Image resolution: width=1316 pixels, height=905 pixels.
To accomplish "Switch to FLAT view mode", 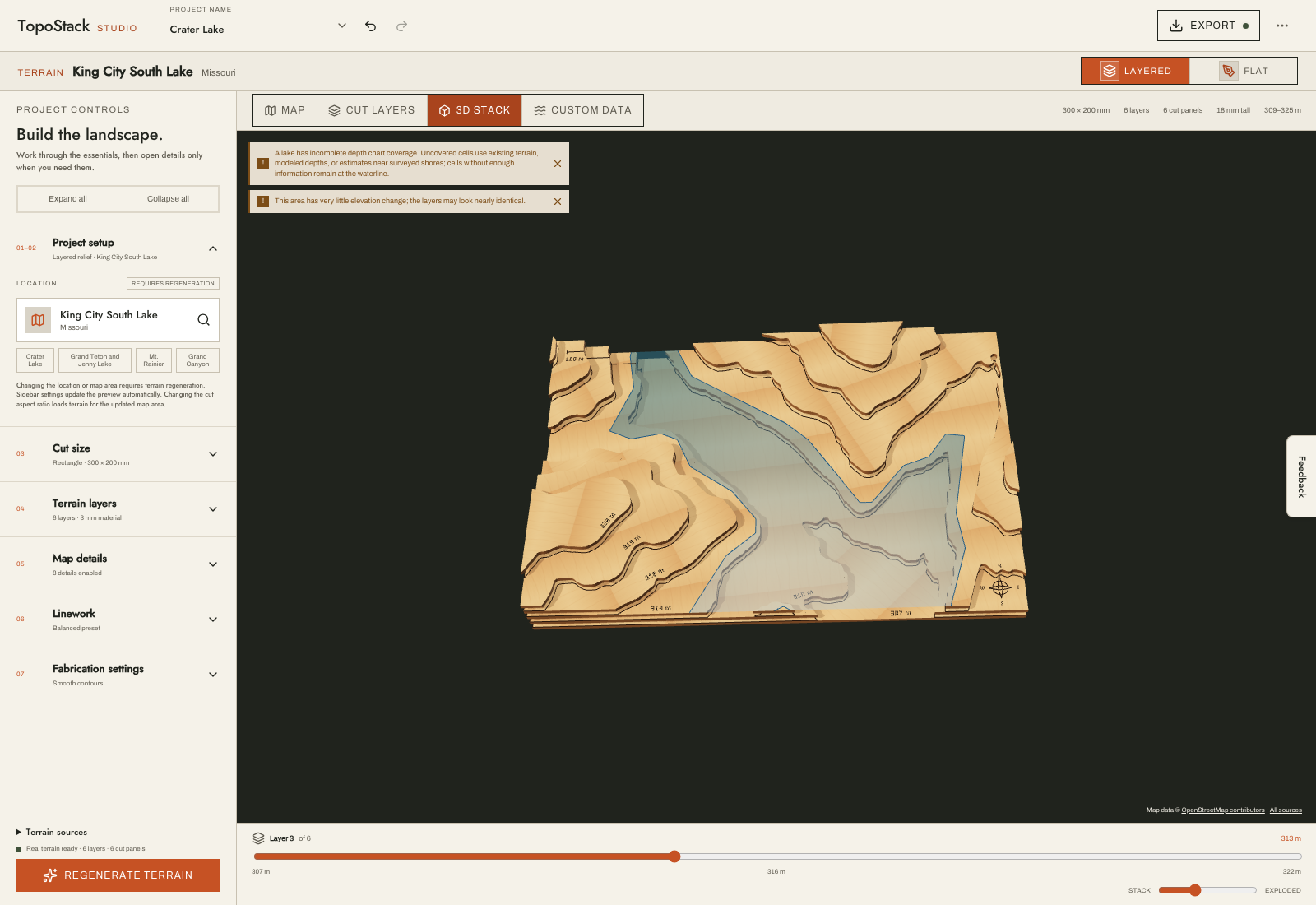I will pos(1244,71).
